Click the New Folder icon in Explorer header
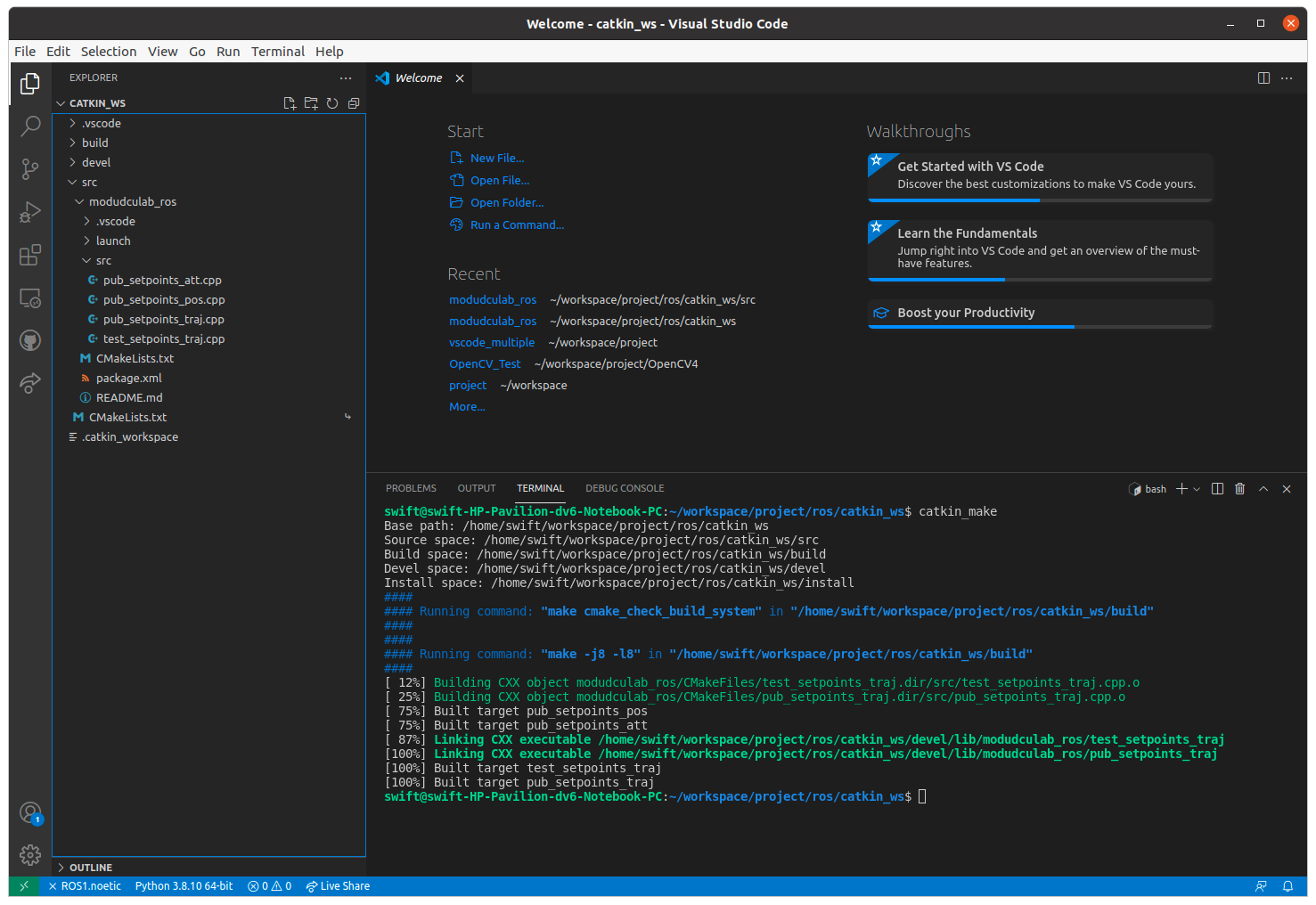This screenshot has height=905, width=1316. pos(311,103)
